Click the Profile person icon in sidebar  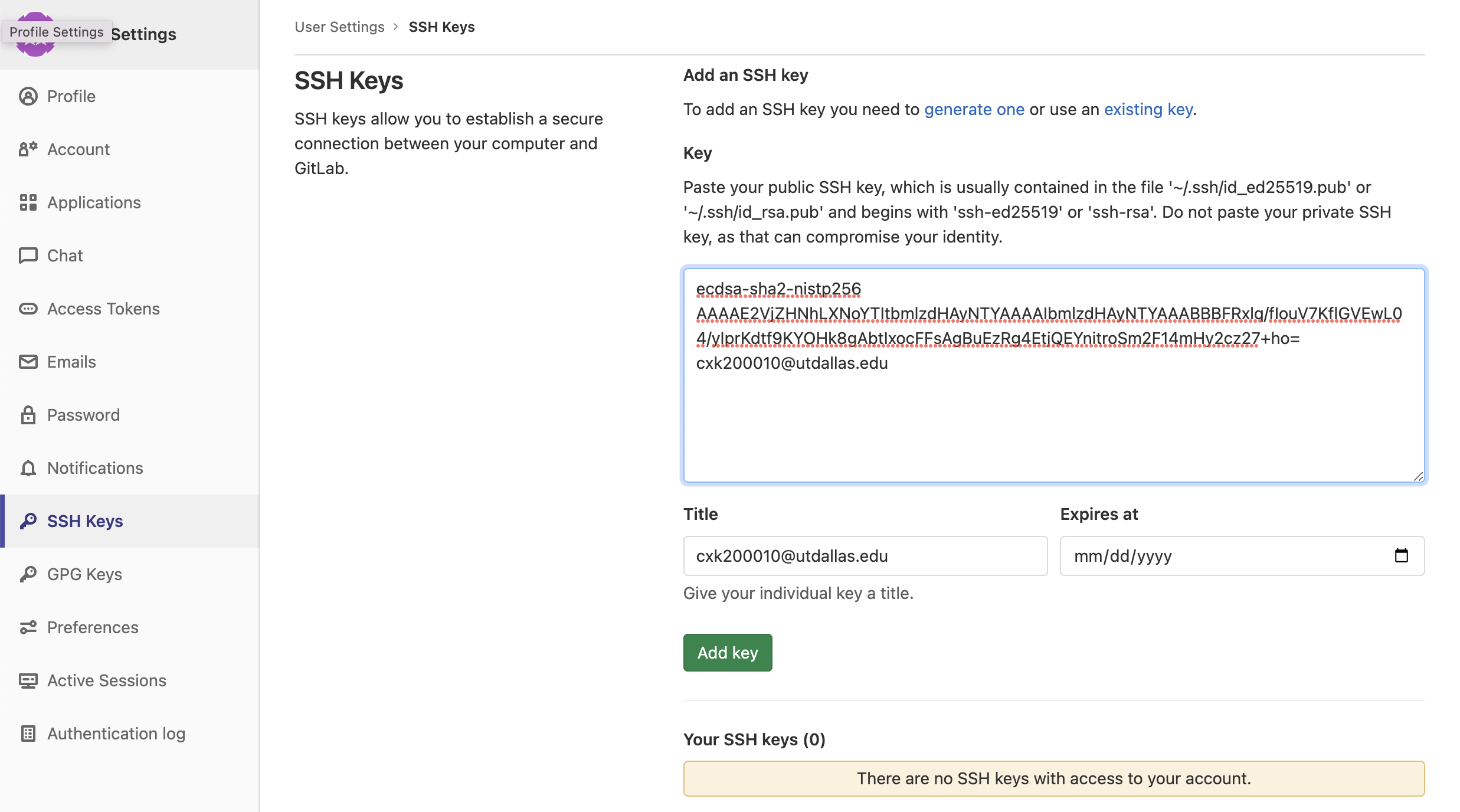point(28,96)
